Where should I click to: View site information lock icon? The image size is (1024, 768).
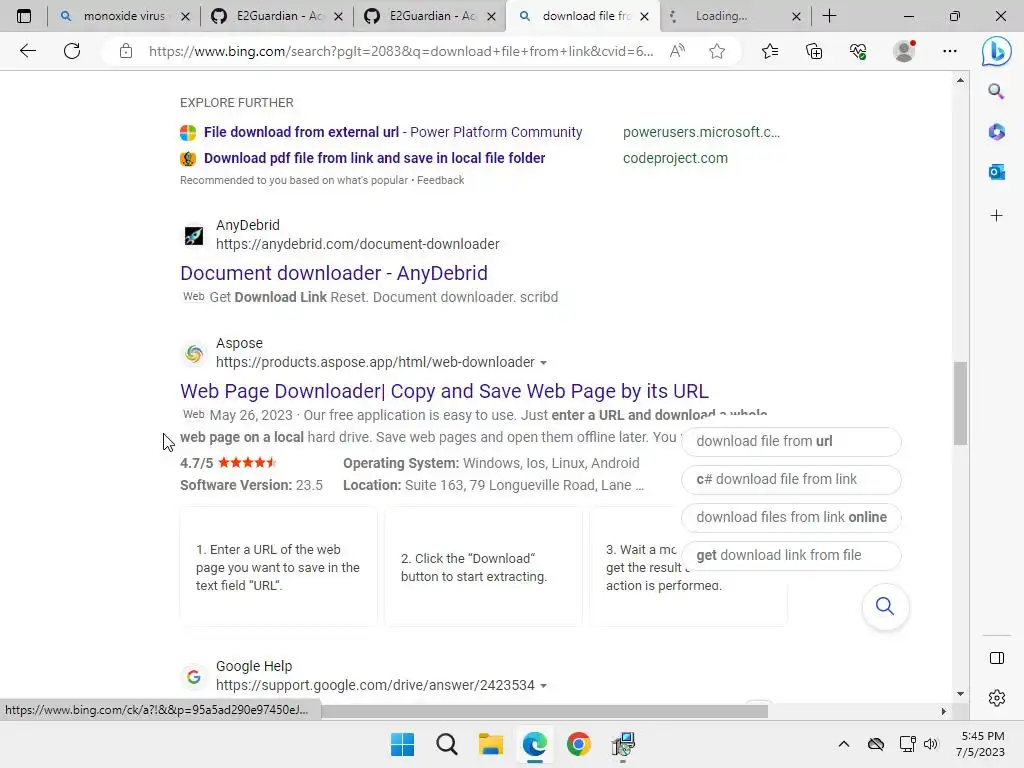[x=126, y=51]
